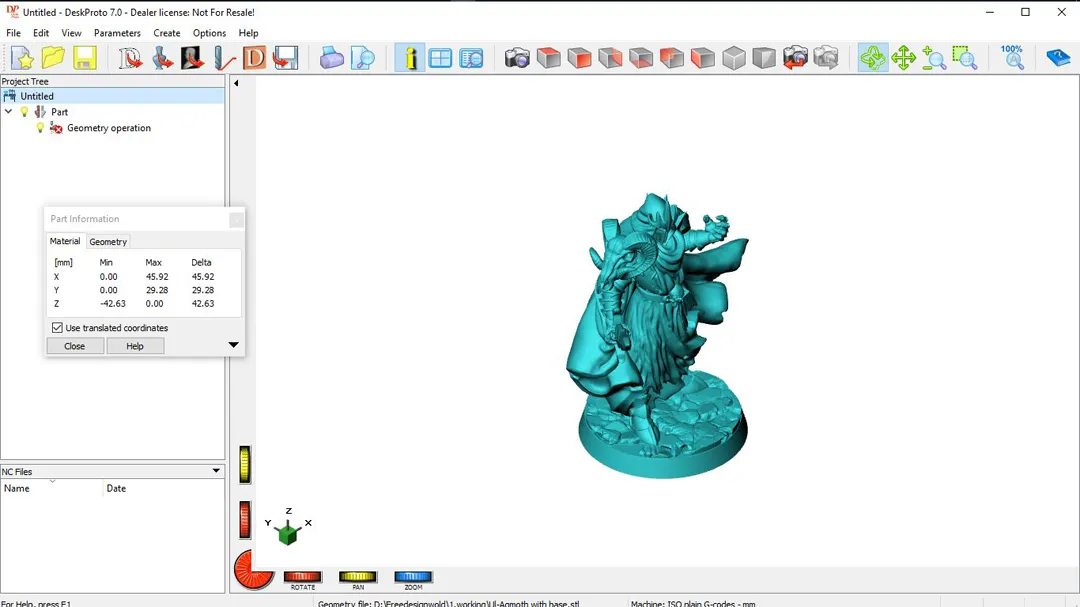Expand Part Information with black down arrow

[x=233, y=345]
